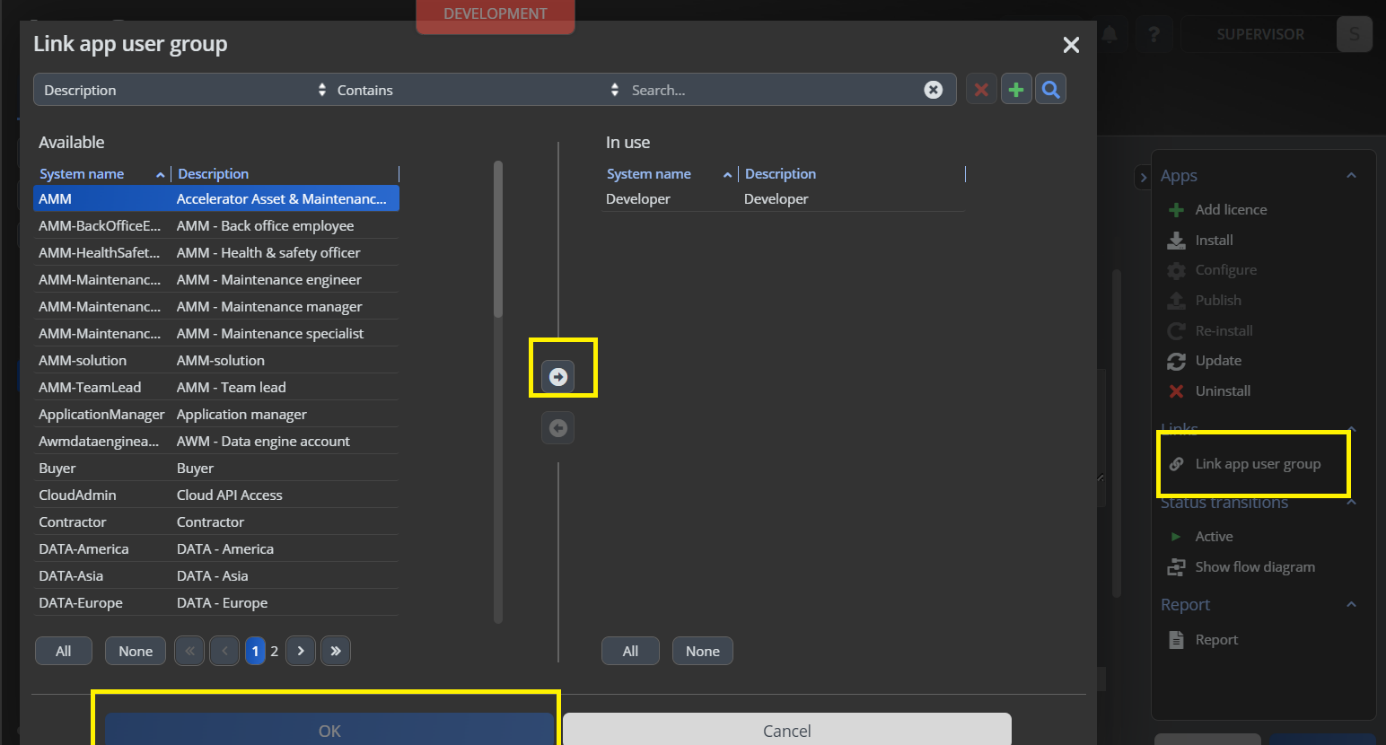
Task: Select the AMM-TeamLead row
Action: click(216, 388)
